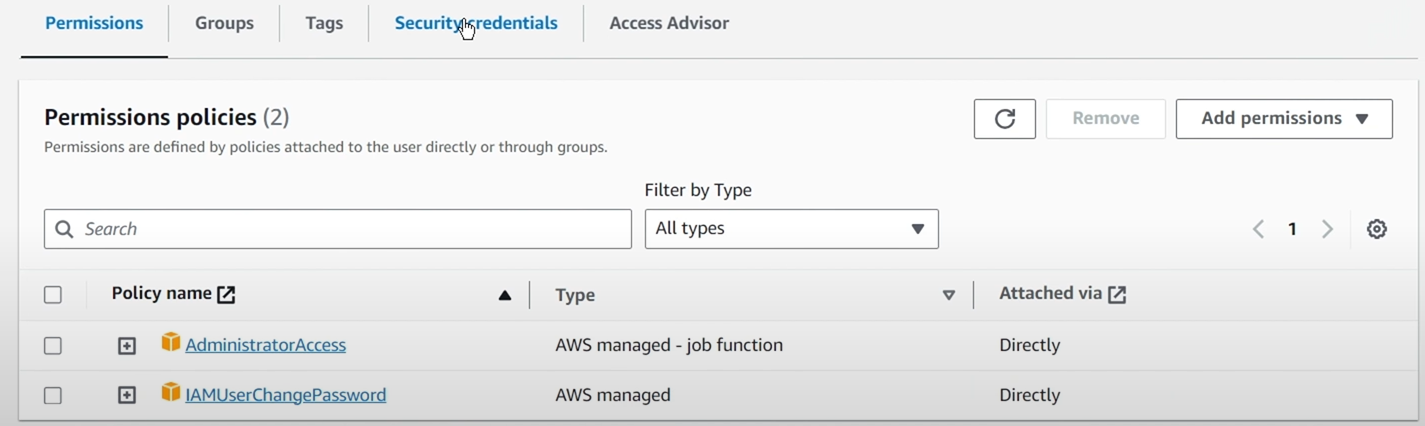The width and height of the screenshot is (1425, 426).
Task: Click the orange AdministratorAccess policy cube icon
Action: click(171, 343)
